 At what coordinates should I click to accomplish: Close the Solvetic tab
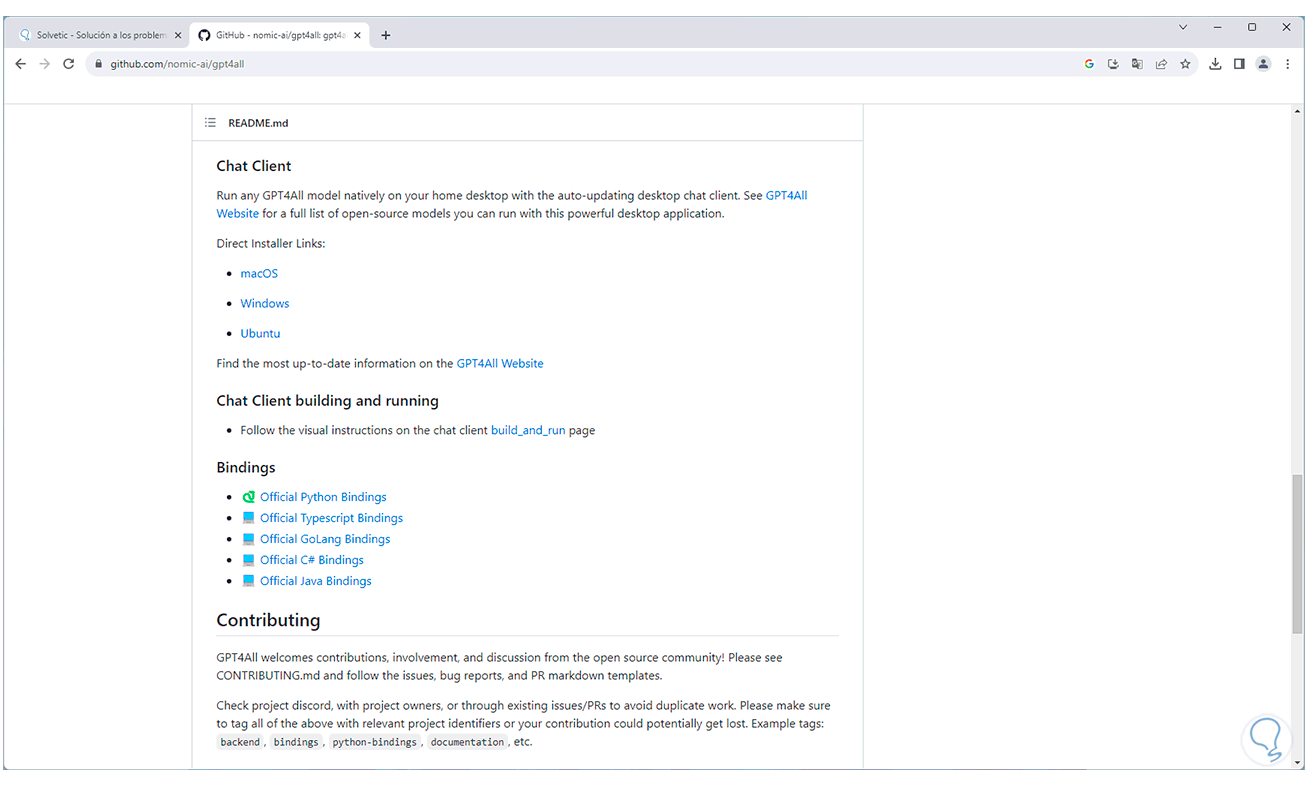178,35
